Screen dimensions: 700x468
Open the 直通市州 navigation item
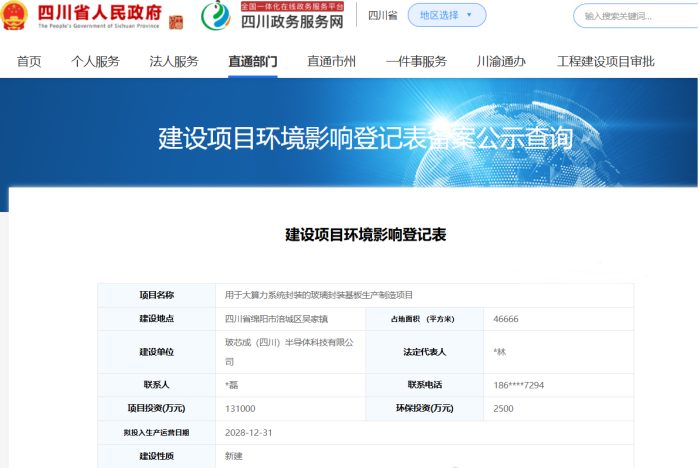[x=331, y=61]
